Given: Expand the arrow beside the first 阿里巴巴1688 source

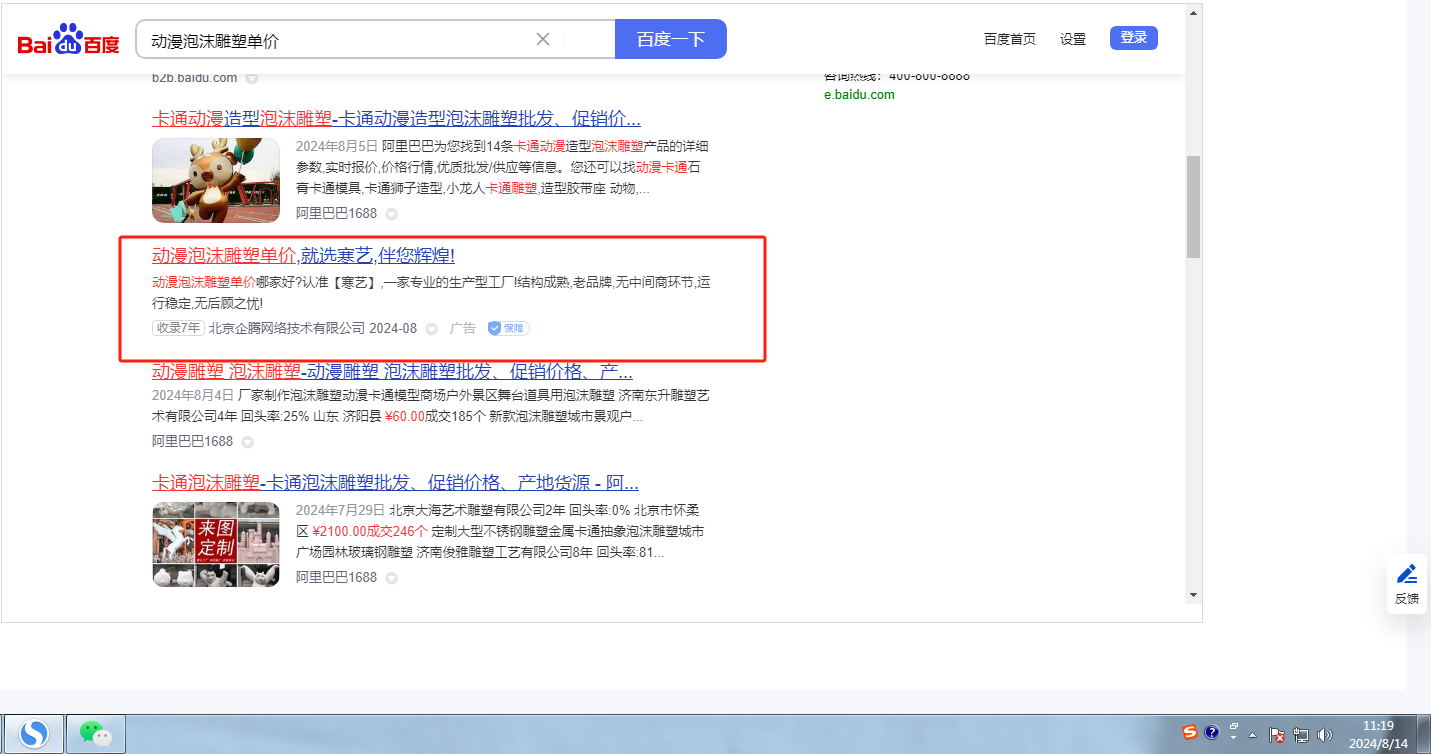Looking at the screenshot, I should pos(392,214).
